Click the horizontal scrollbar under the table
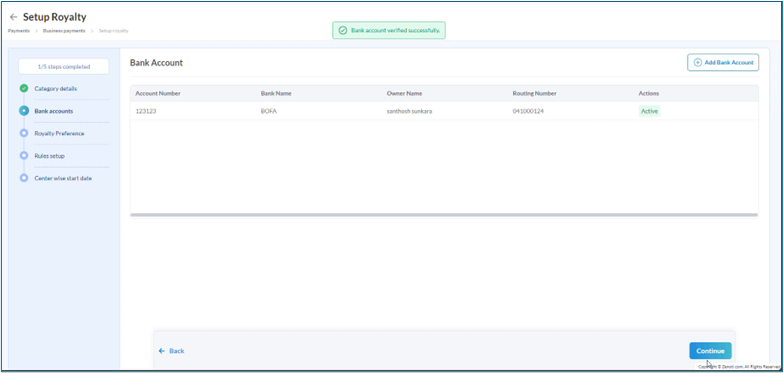 [x=444, y=215]
